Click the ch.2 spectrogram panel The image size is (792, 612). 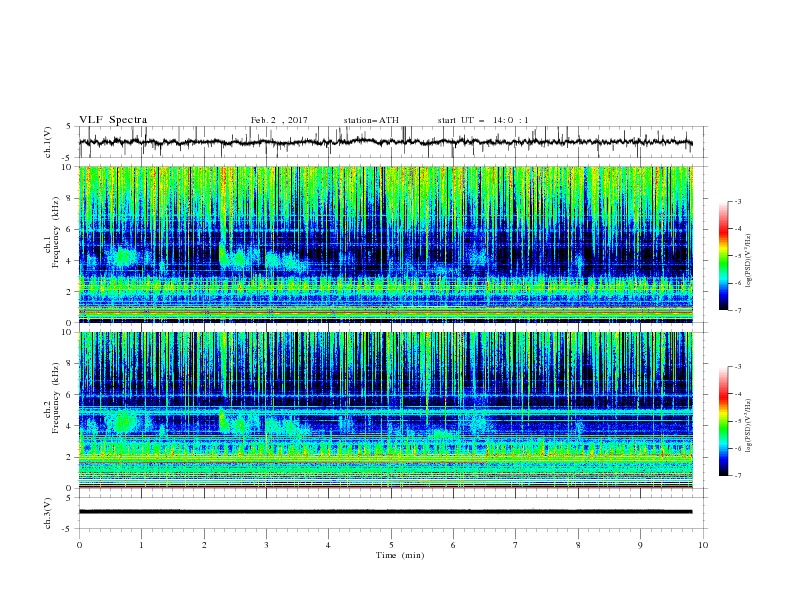(385, 410)
